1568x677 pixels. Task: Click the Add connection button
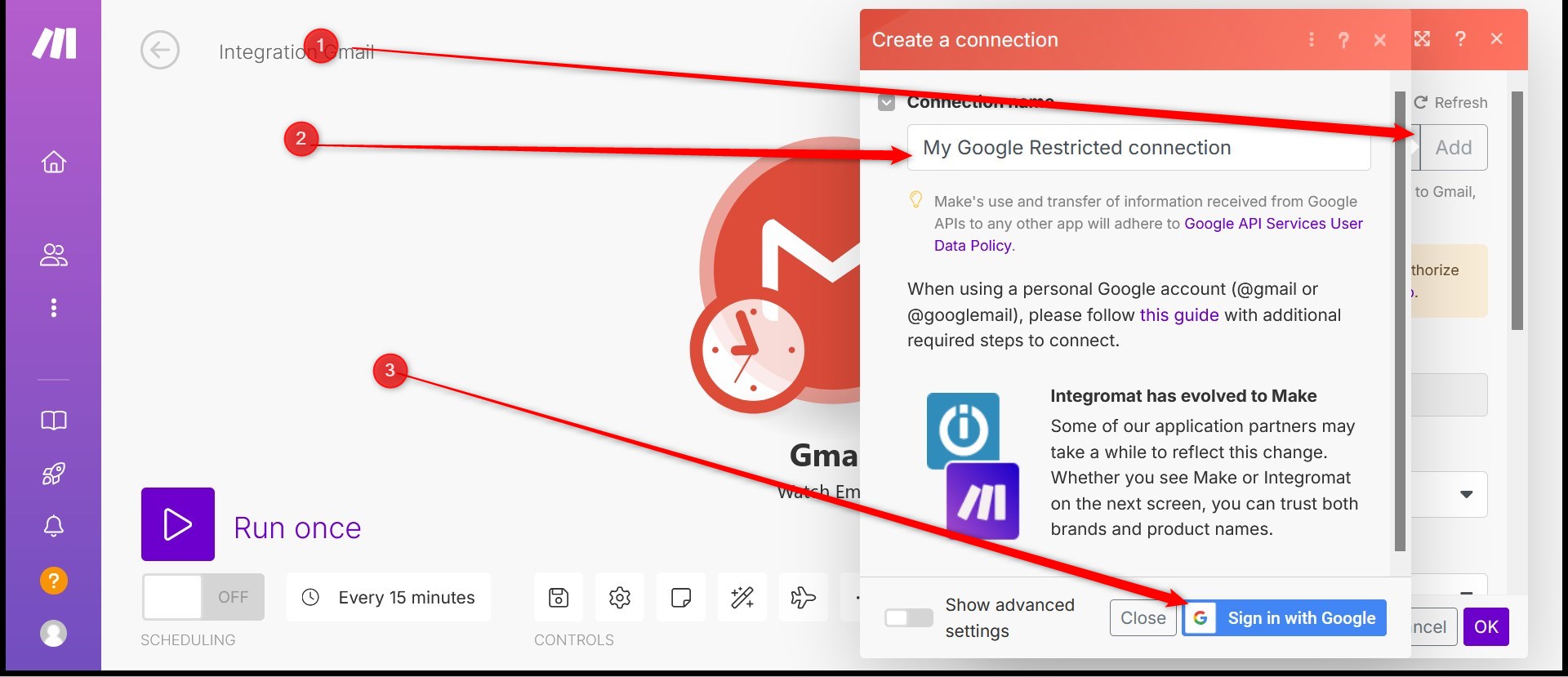[x=1454, y=148]
